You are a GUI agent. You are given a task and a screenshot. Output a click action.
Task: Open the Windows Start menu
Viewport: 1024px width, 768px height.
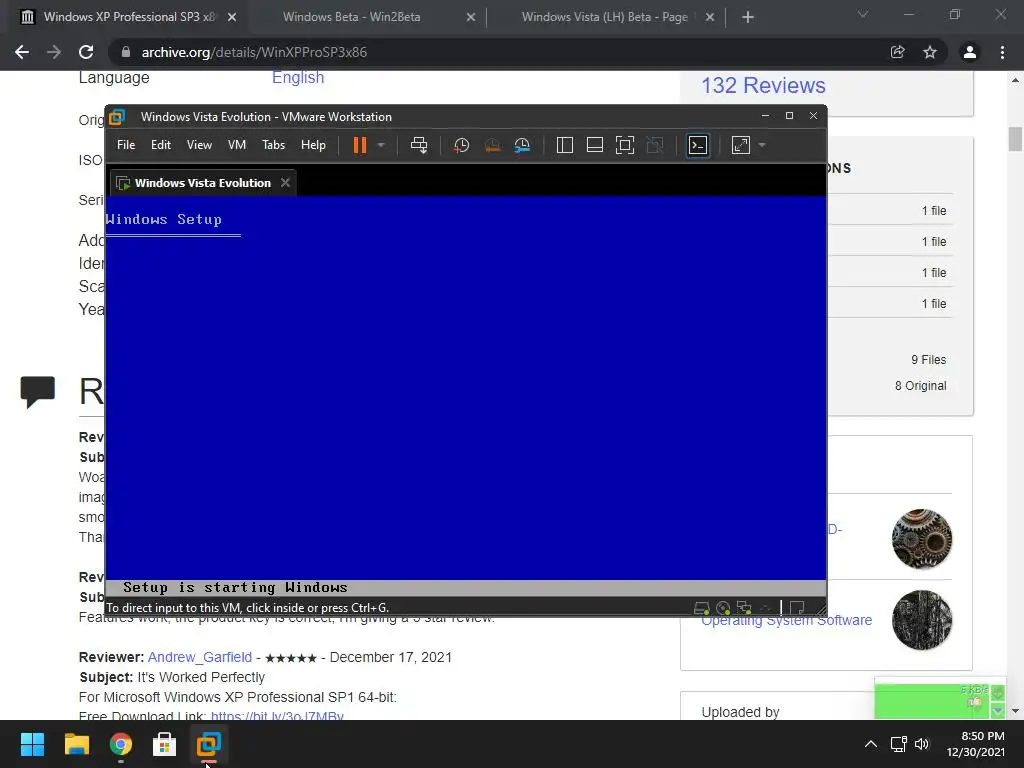pyautogui.click(x=32, y=744)
